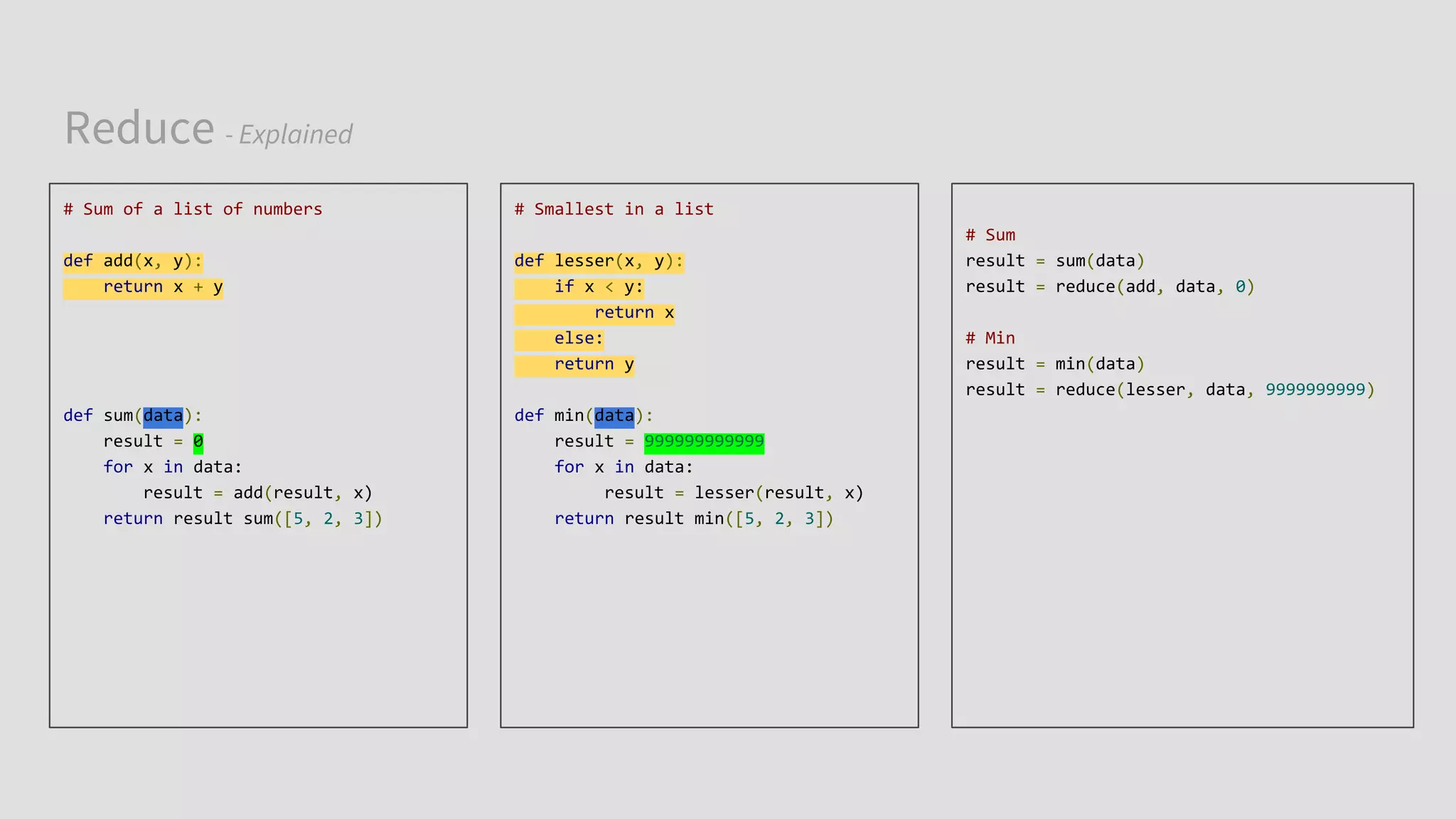
Task: Click the 'return x + y' line
Action: [163, 287]
